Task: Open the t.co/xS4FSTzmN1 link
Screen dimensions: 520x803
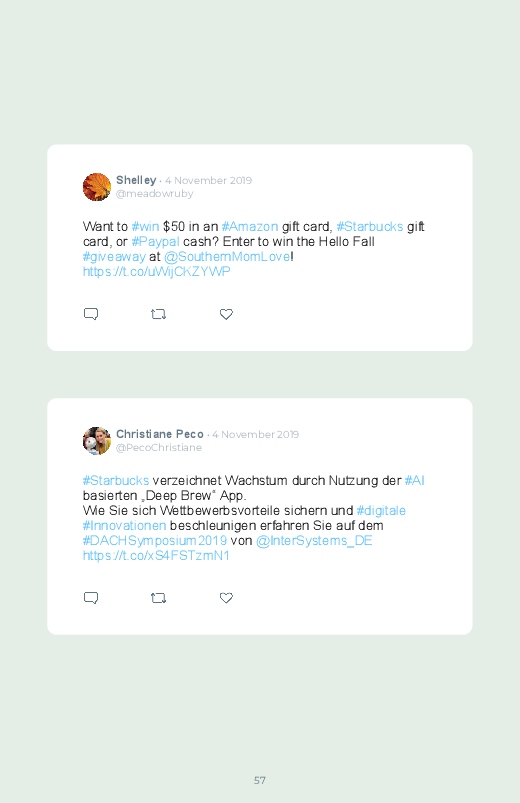Action: point(156,556)
